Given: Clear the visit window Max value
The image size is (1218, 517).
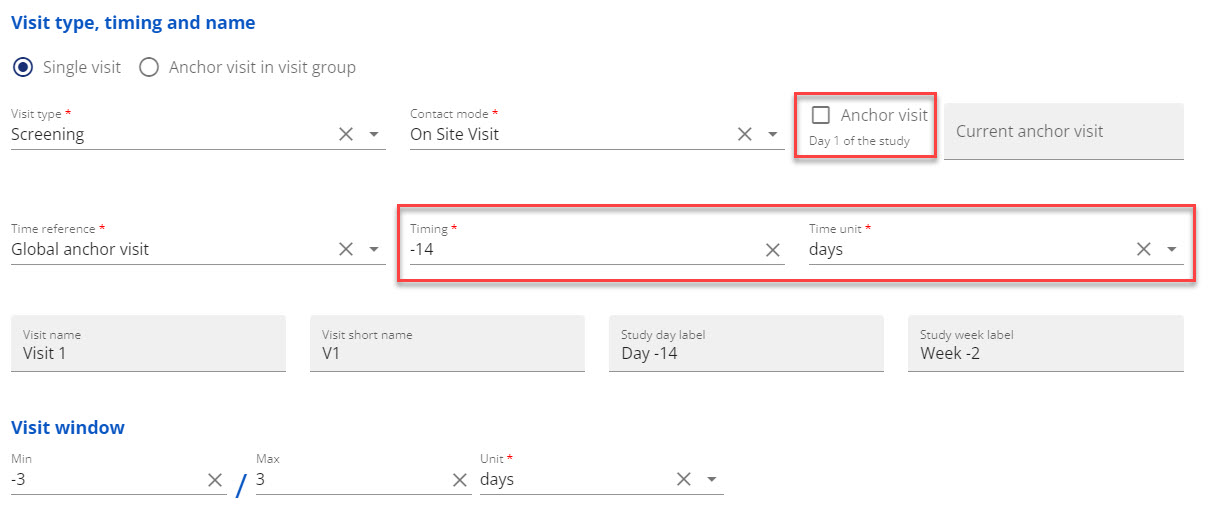Looking at the screenshot, I should click(x=460, y=480).
